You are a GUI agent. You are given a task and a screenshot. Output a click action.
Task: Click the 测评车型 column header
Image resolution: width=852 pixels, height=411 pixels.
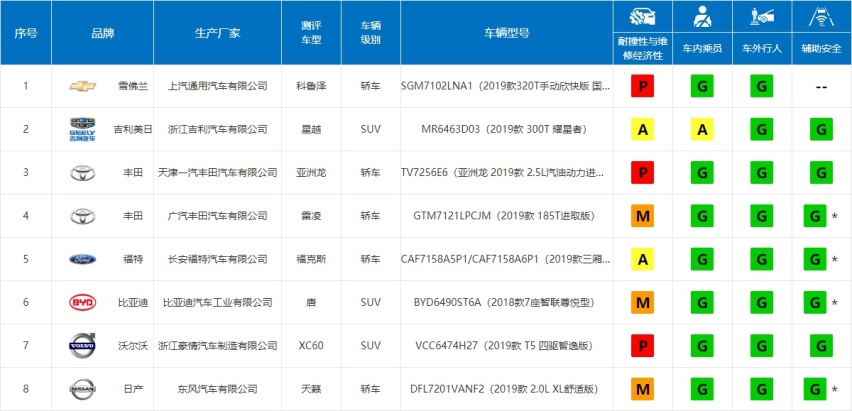[311, 33]
